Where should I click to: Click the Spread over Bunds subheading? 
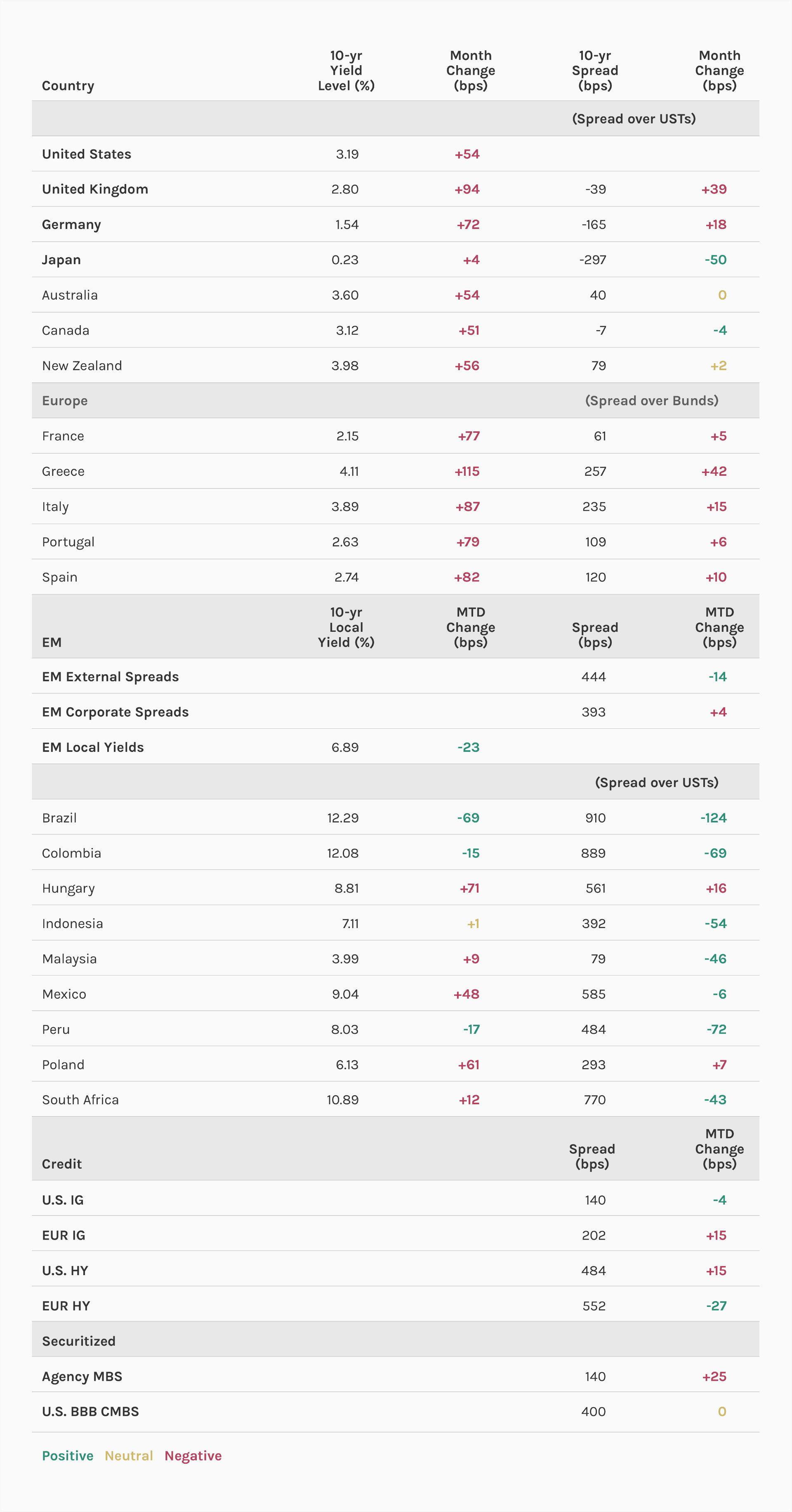(x=651, y=401)
